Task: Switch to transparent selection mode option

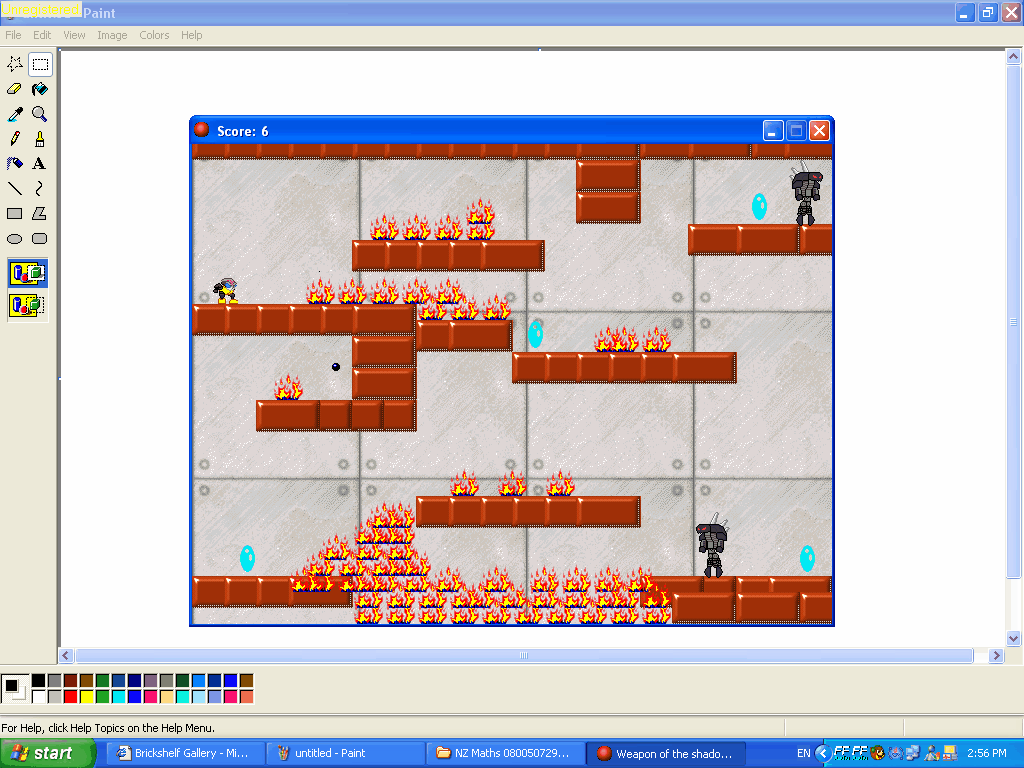Action: [28, 306]
